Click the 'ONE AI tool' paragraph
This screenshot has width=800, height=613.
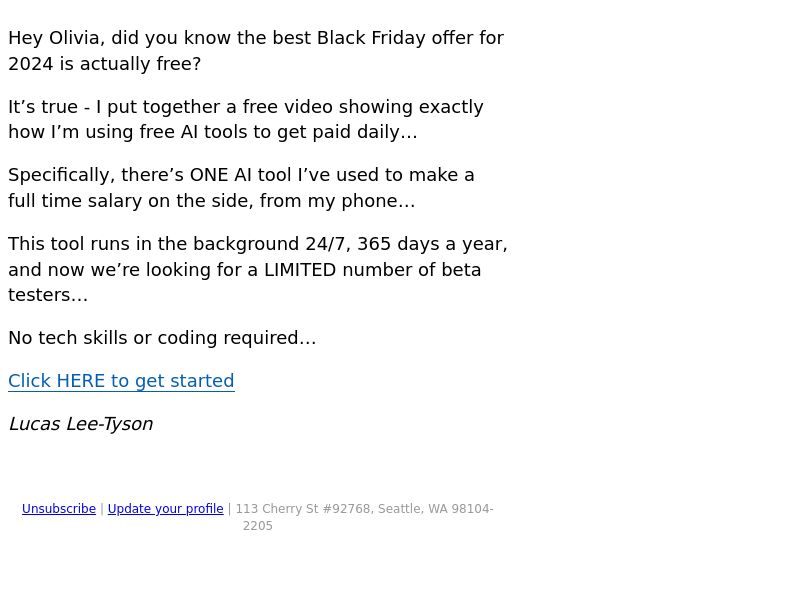click(241, 187)
